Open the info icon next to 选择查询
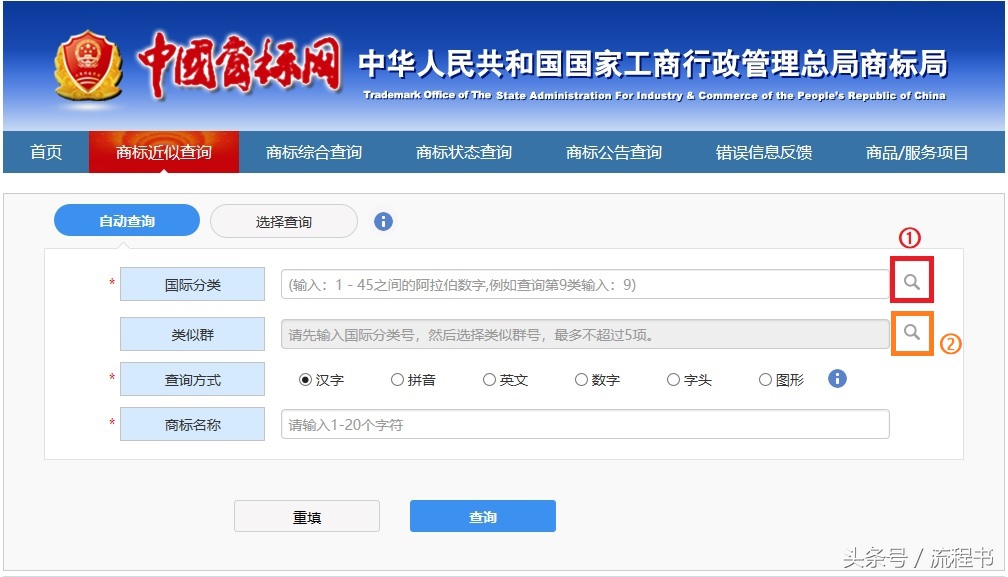 [382, 220]
